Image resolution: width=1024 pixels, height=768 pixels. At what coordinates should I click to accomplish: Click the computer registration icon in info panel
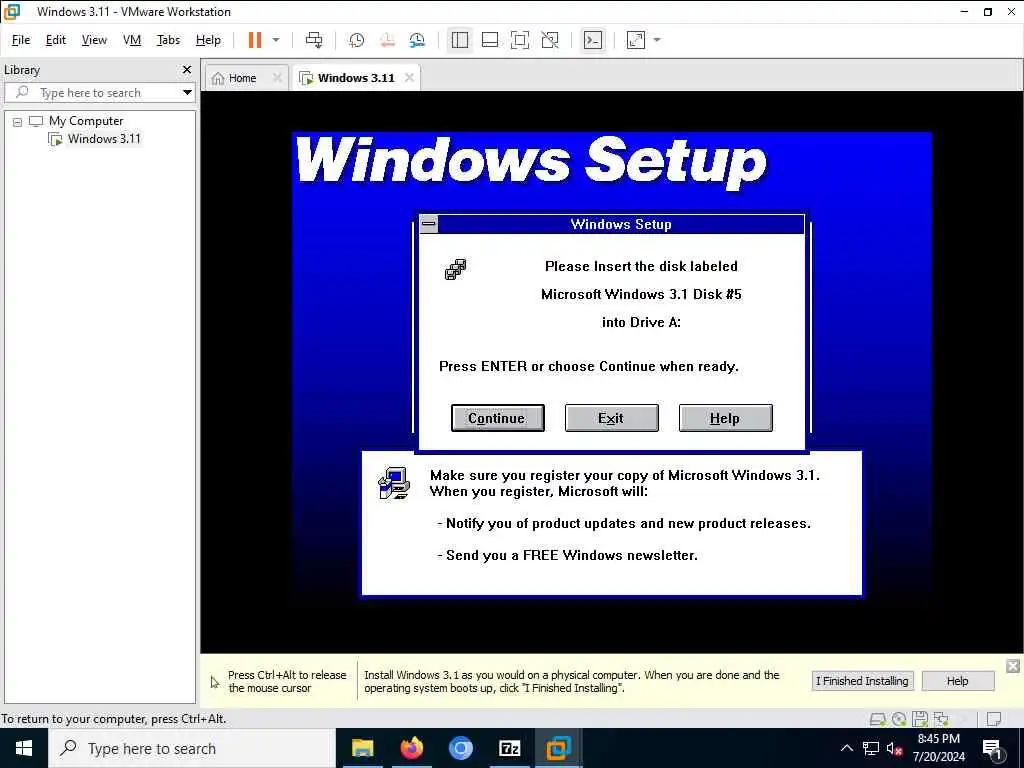click(x=394, y=483)
